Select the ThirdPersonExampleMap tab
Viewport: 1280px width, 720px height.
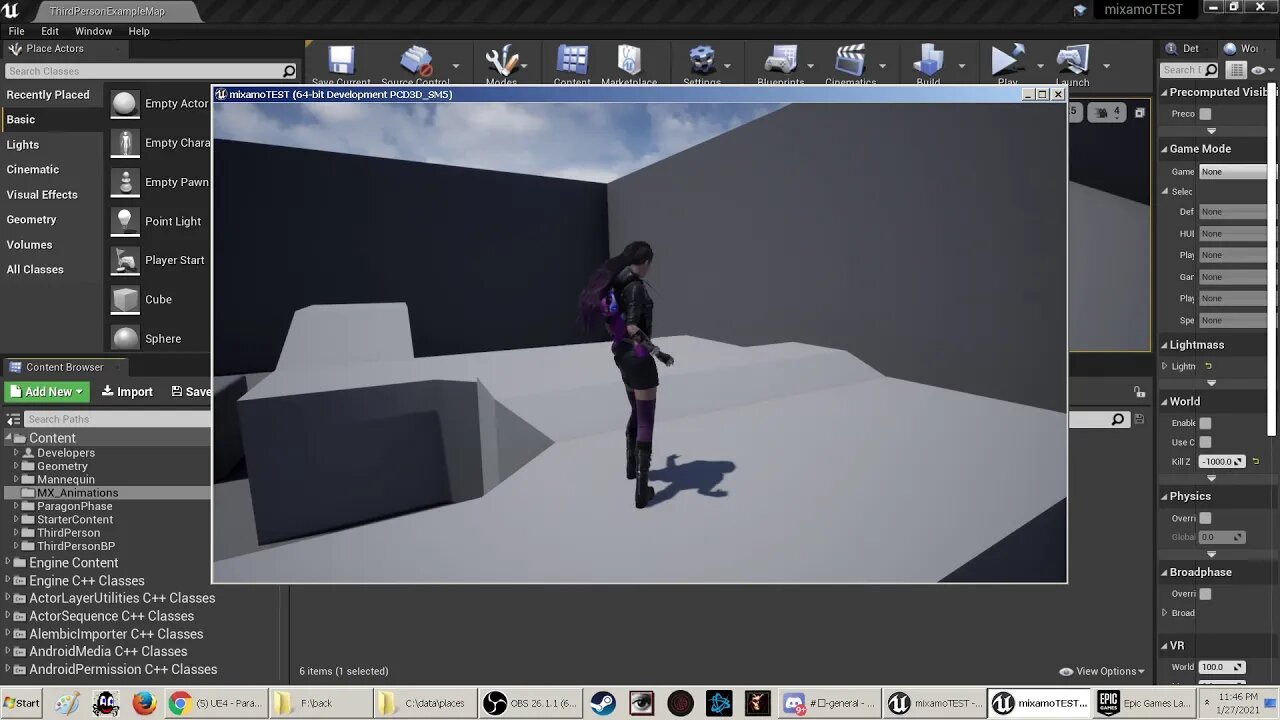(105, 11)
